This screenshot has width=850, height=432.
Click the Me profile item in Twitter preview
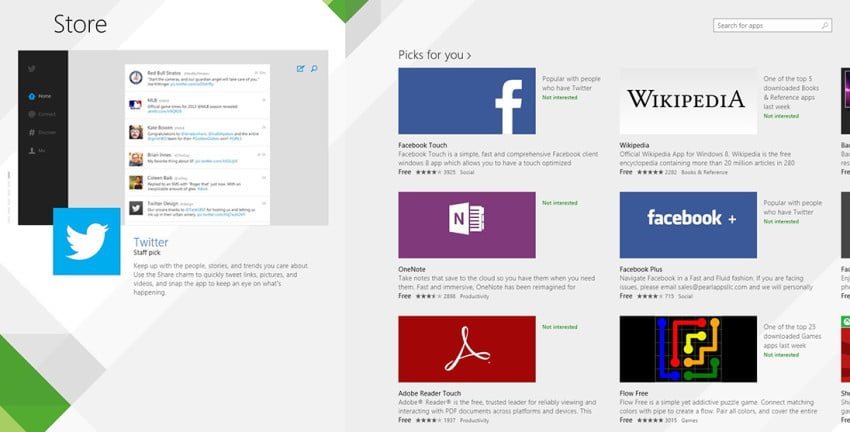[x=37, y=151]
